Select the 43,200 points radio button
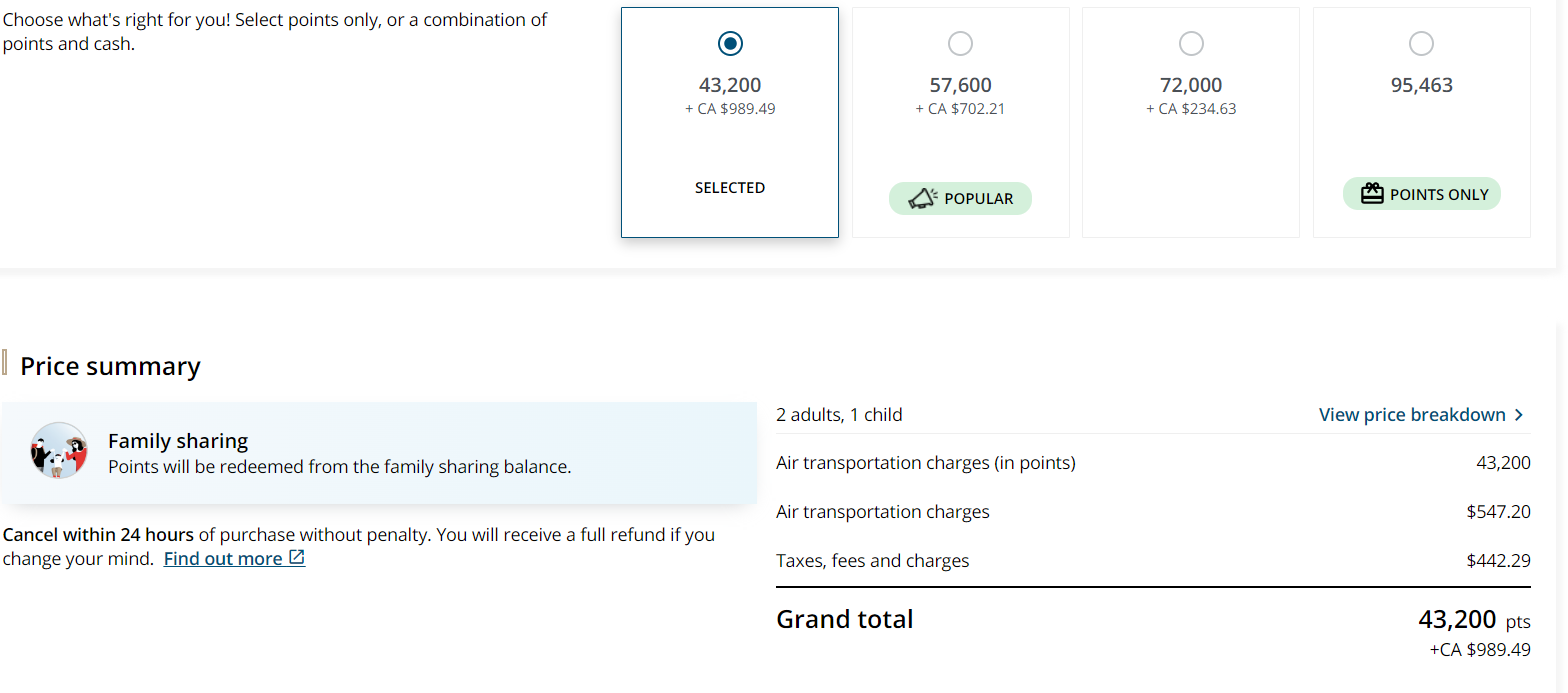This screenshot has width=1568, height=693. click(730, 44)
